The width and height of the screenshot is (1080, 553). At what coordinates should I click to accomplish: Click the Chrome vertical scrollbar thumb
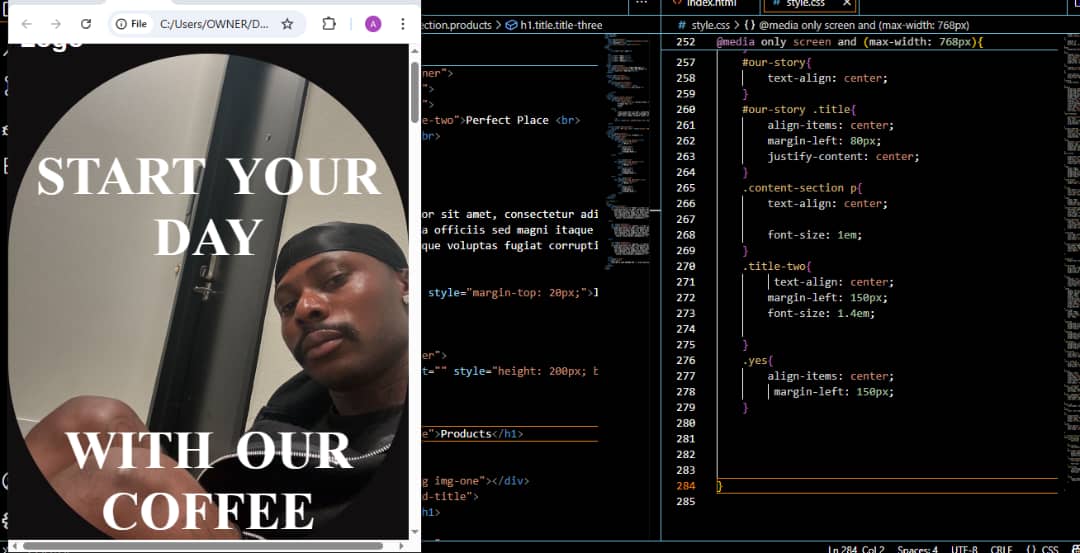pos(414,92)
